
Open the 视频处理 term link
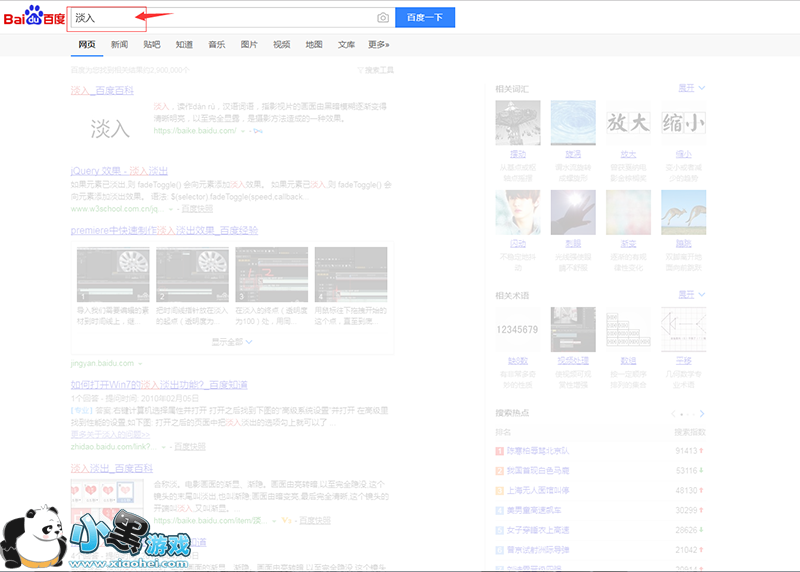[x=573, y=361]
